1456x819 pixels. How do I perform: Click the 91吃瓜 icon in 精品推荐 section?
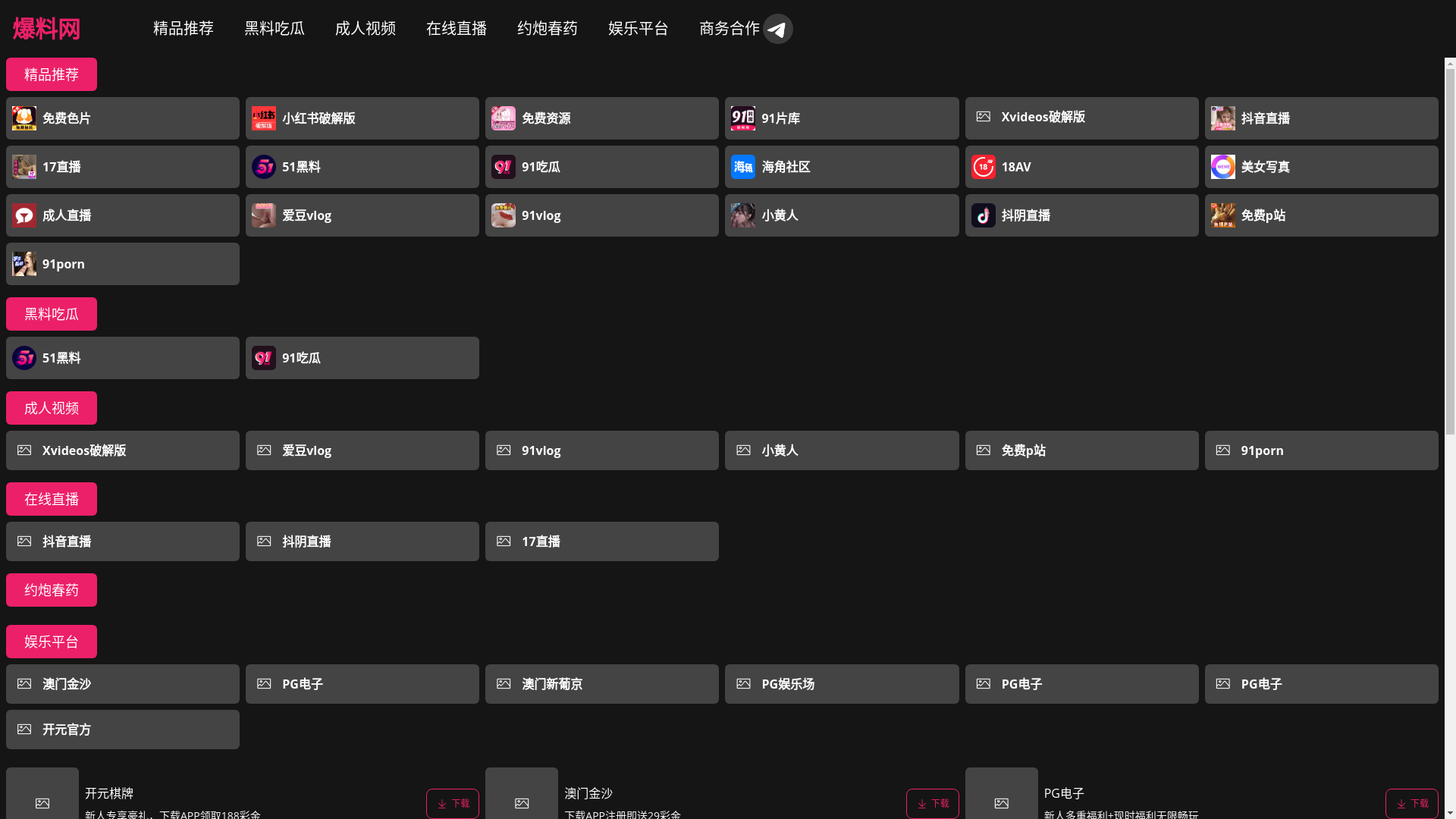tap(504, 167)
